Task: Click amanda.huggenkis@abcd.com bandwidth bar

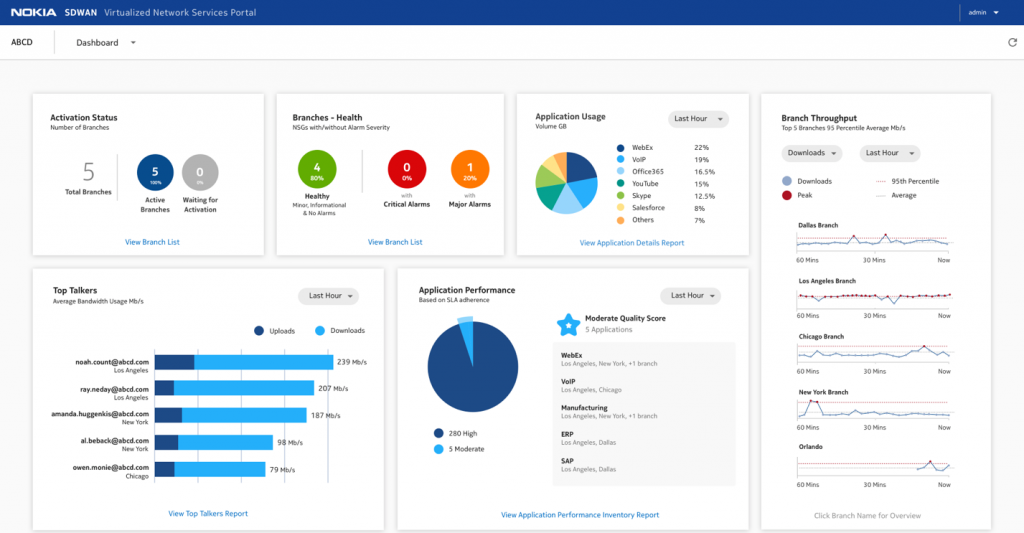Action: click(231, 415)
